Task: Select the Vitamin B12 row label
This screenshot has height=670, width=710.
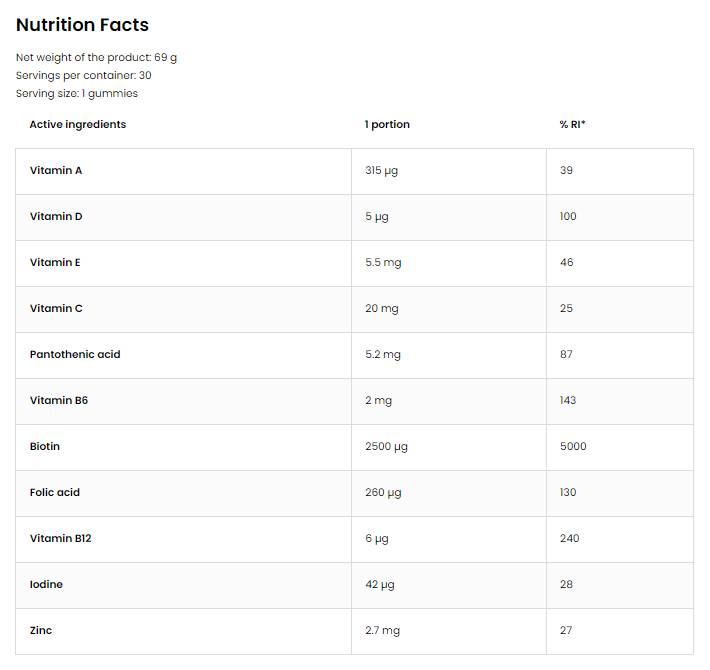Action: point(61,539)
